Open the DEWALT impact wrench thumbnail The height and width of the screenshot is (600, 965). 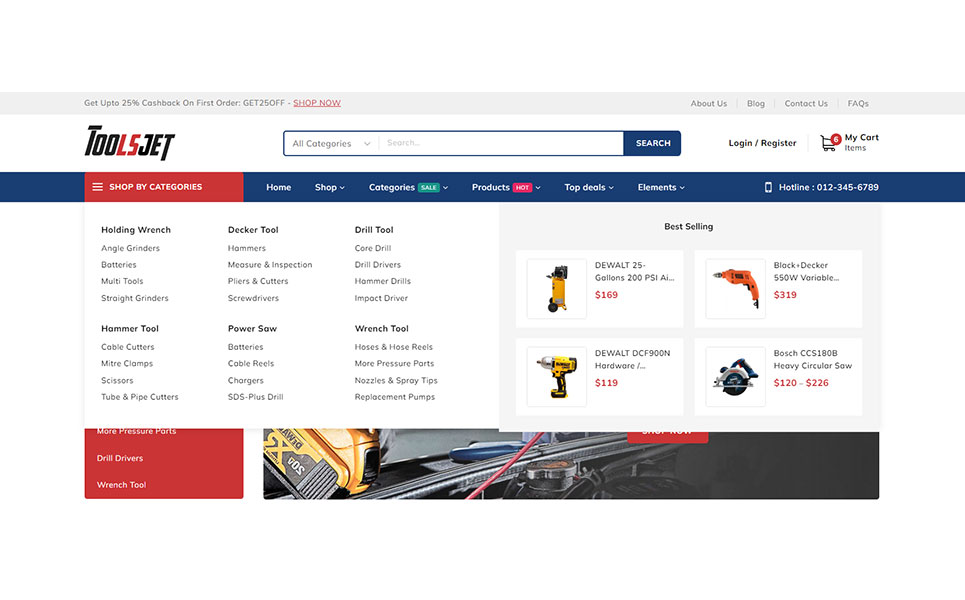pyautogui.click(x=556, y=376)
